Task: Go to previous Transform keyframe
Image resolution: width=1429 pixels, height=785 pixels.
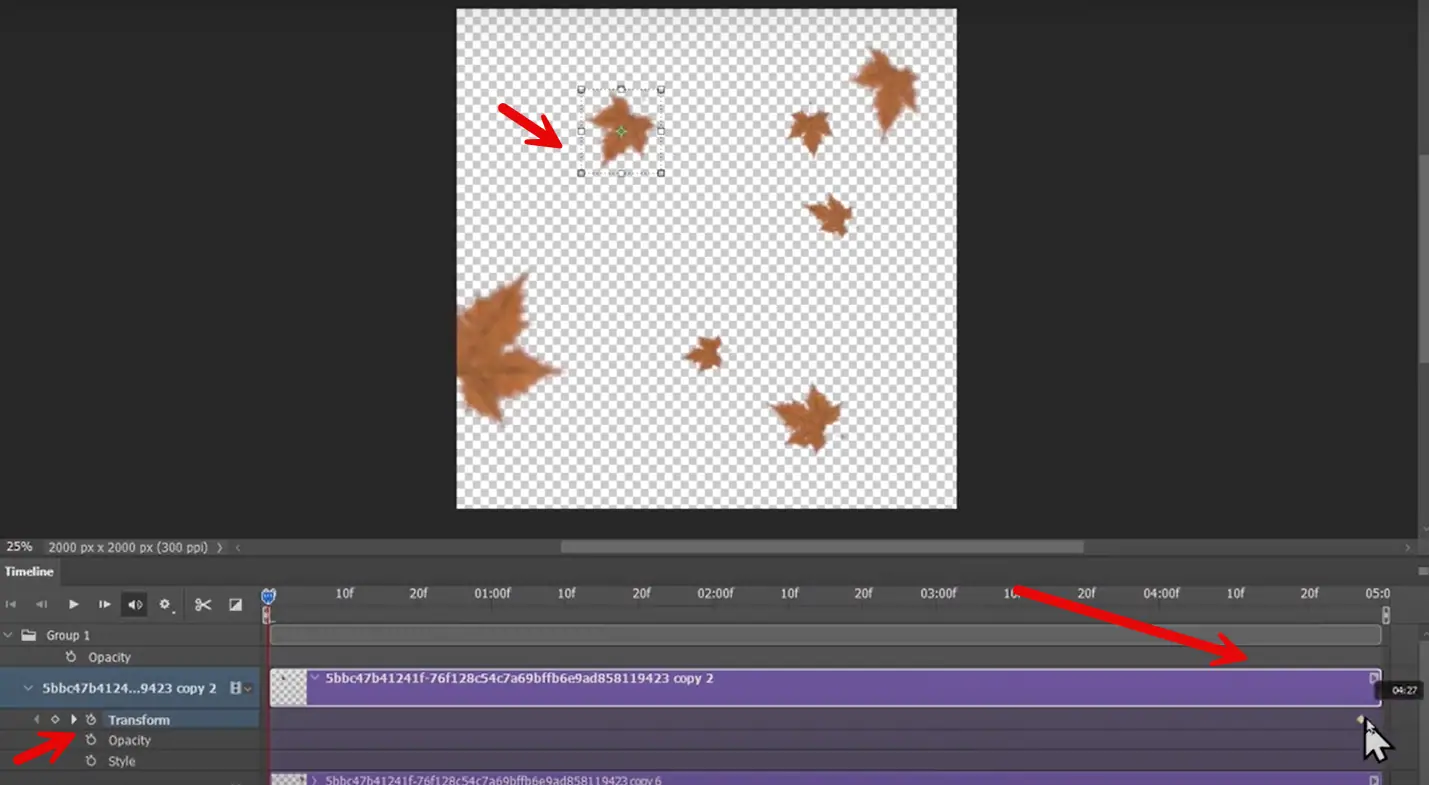Action: [x=37, y=720]
